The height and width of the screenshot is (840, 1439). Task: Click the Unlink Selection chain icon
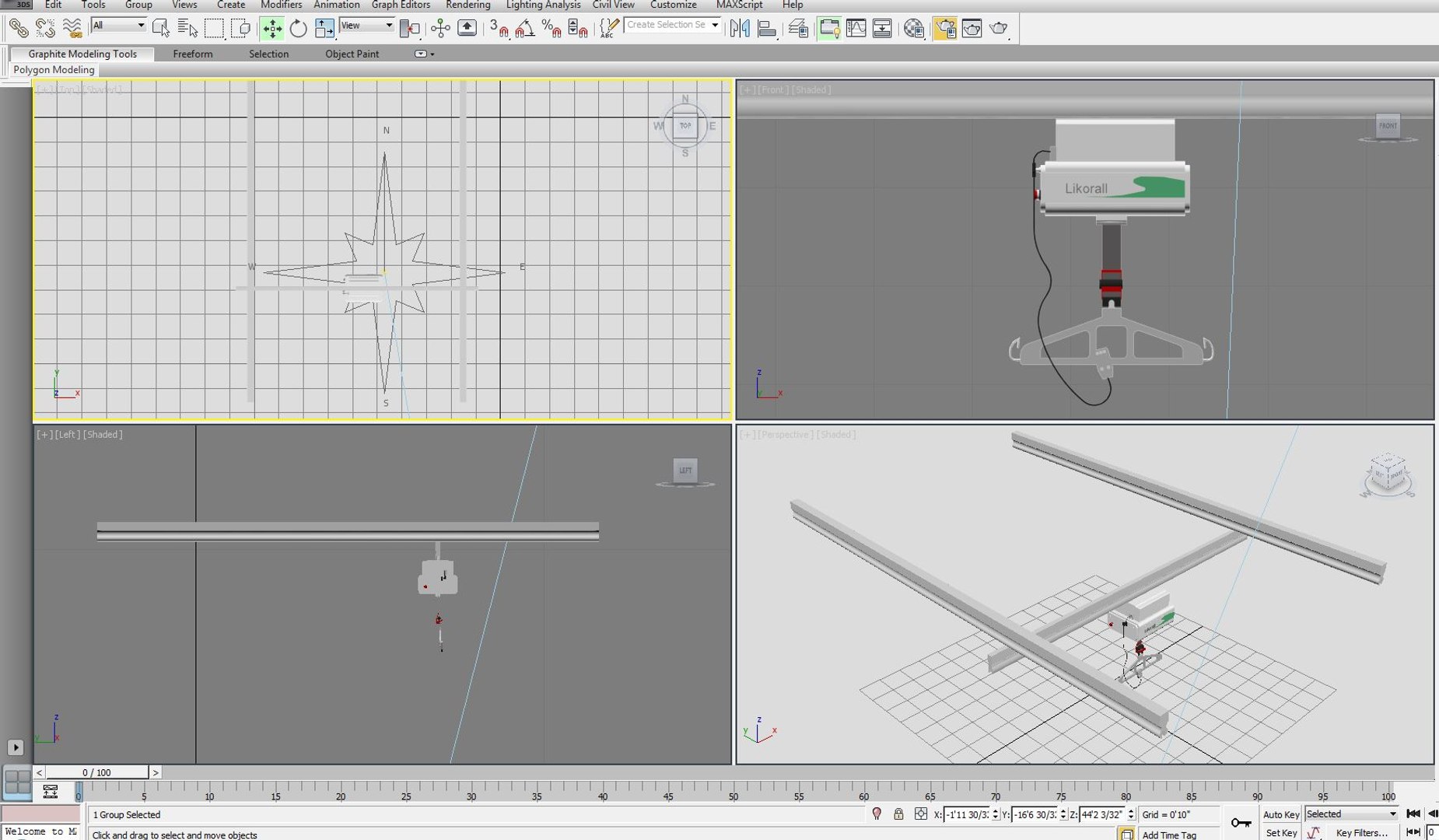pyautogui.click(x=45, y=29)
